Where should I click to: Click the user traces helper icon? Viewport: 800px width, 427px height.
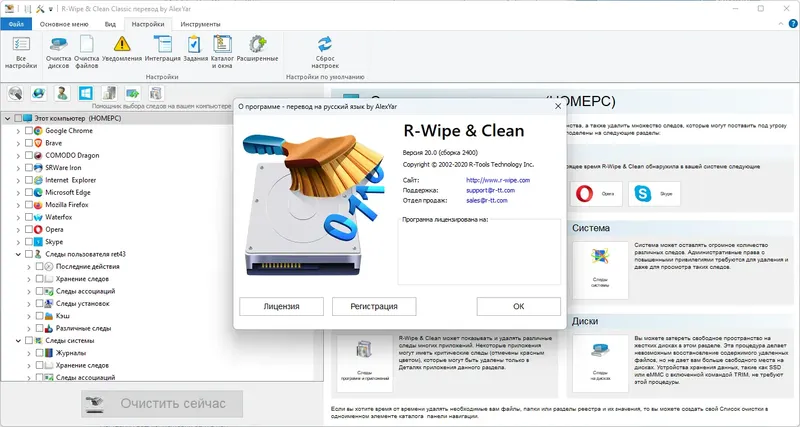[x=62, y=93]
